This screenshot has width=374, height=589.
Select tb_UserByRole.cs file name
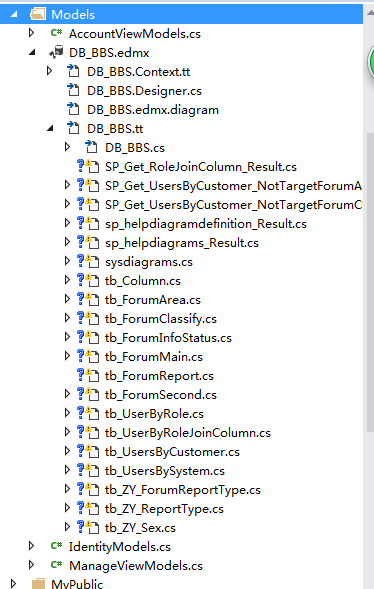click(x=154, y=414)
